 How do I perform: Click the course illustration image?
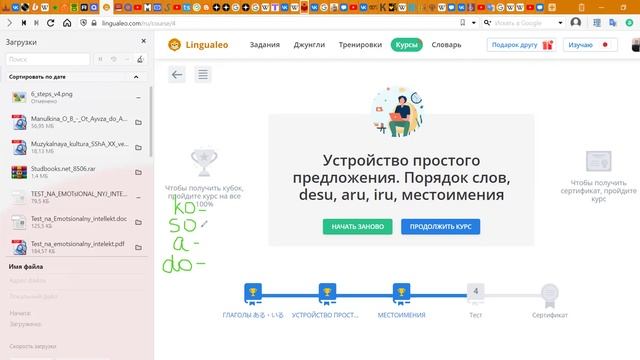pos(398,111)
